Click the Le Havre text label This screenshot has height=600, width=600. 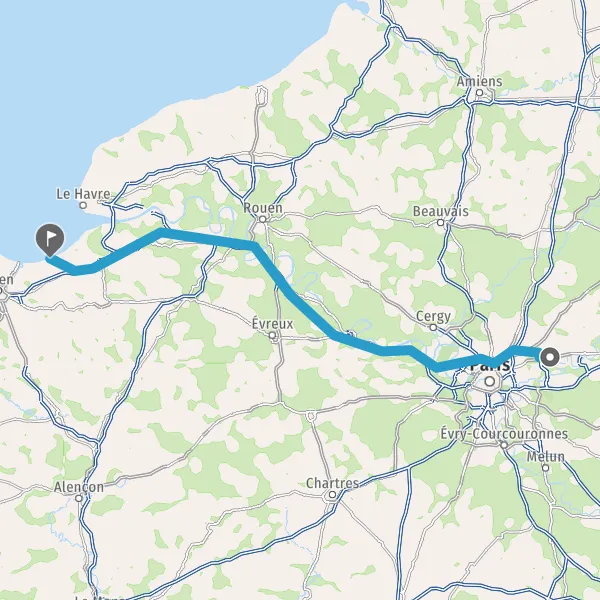point(83,194)
